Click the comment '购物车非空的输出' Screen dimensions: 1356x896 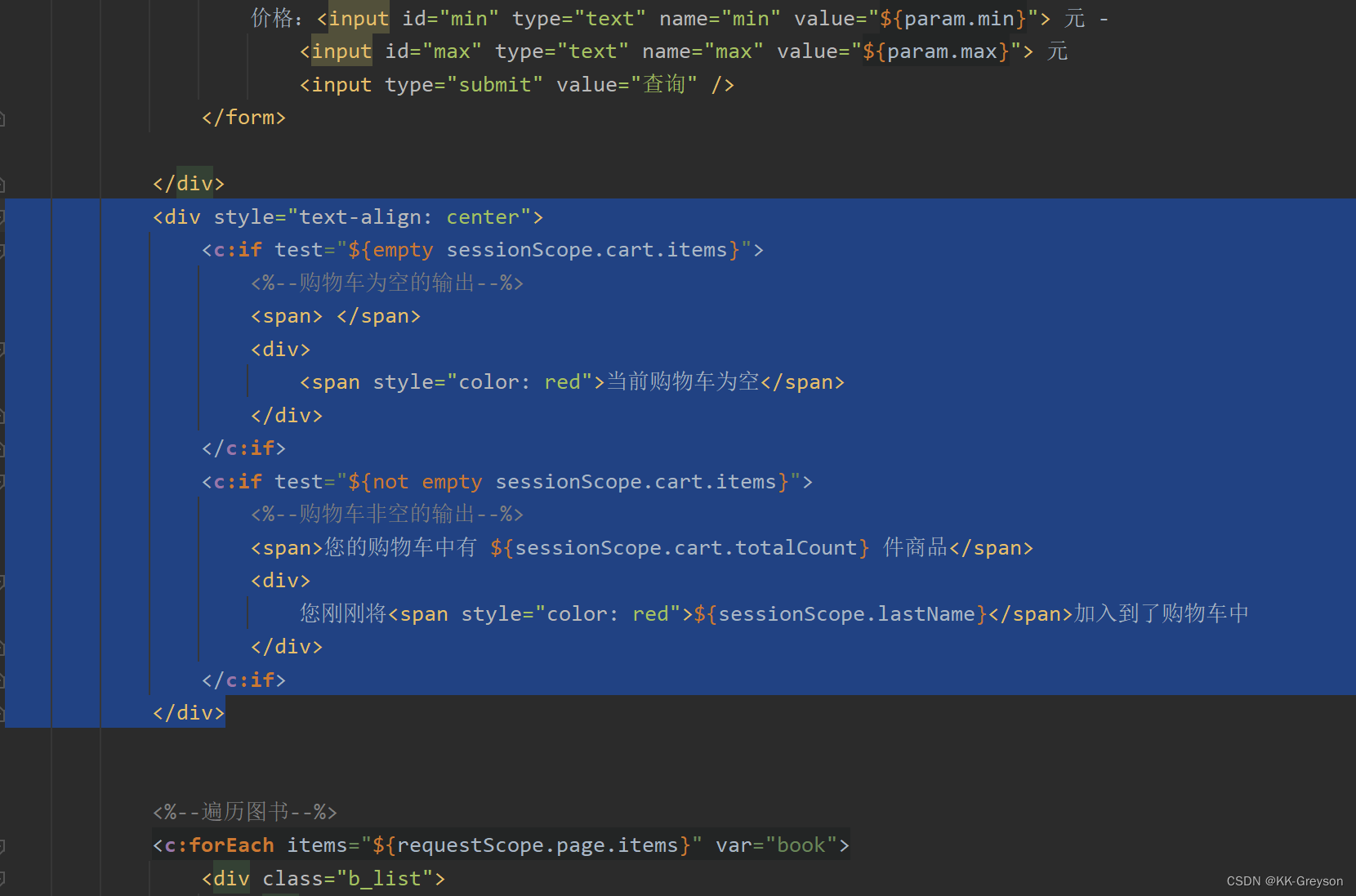click(386, 514)
